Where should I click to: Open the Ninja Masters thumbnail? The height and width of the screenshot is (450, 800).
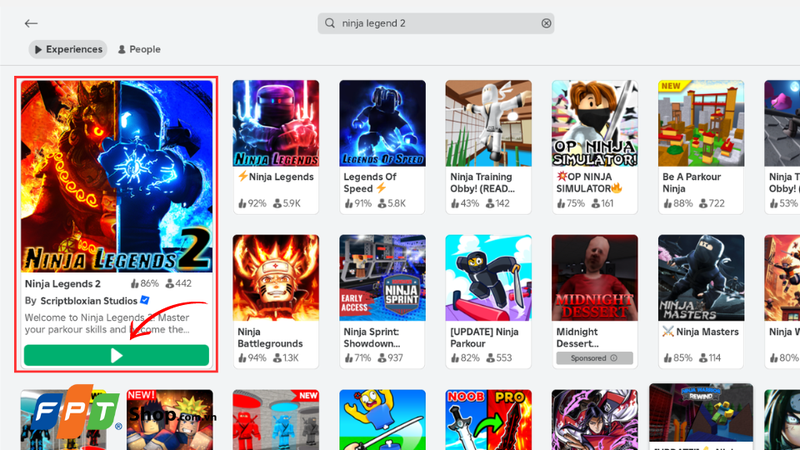coord(701,278)
